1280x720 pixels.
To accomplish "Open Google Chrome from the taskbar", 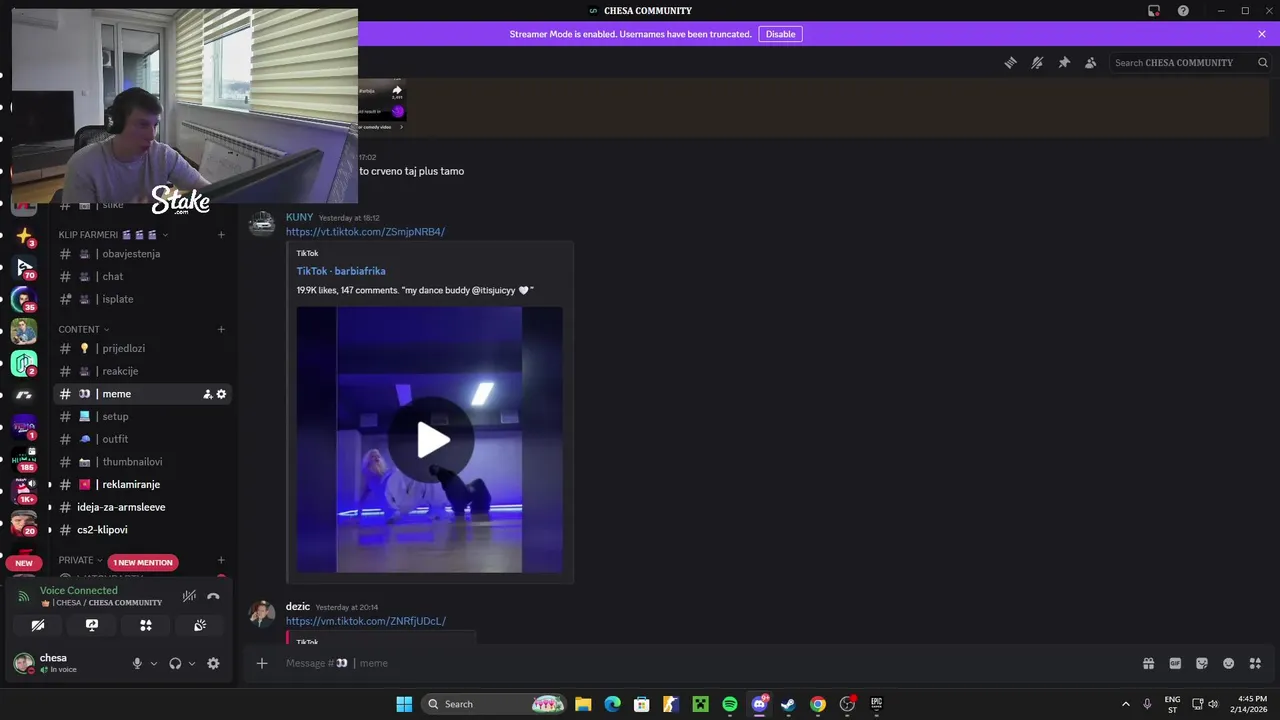I will point(818,704).
